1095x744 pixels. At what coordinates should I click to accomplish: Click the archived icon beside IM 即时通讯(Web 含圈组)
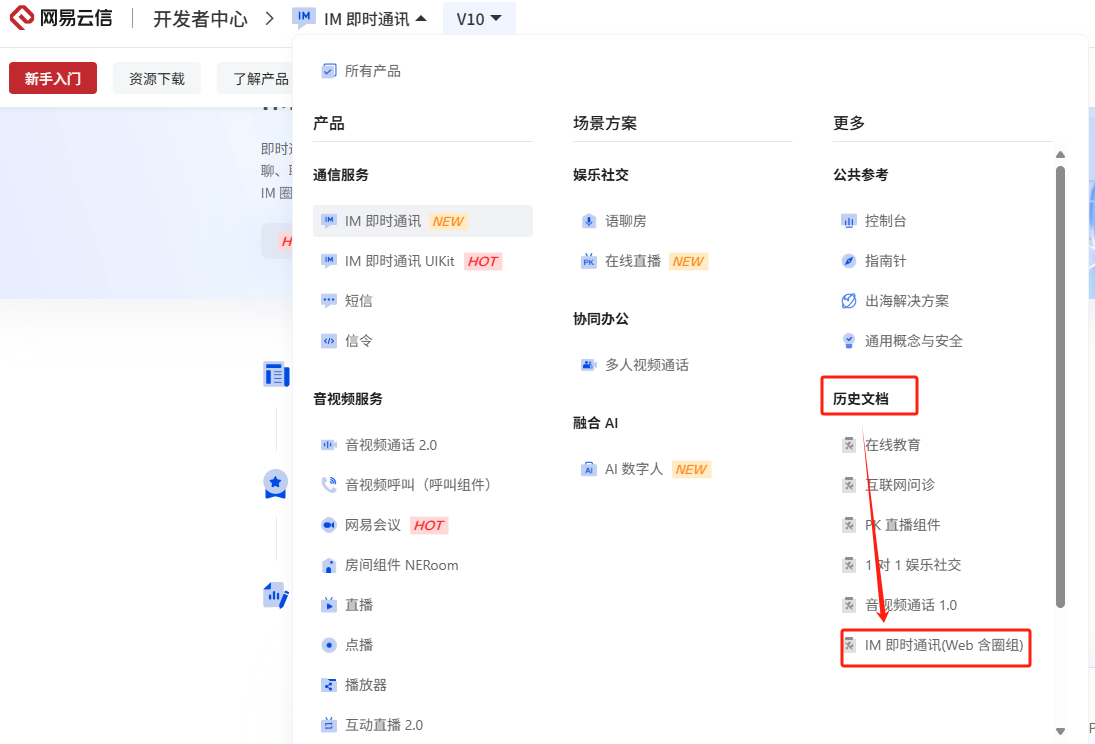tap(848, 645)
